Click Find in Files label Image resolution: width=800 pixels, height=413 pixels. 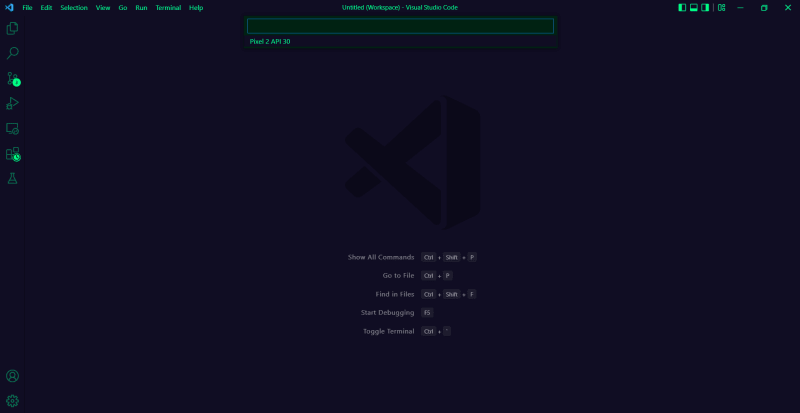point(395,295)
